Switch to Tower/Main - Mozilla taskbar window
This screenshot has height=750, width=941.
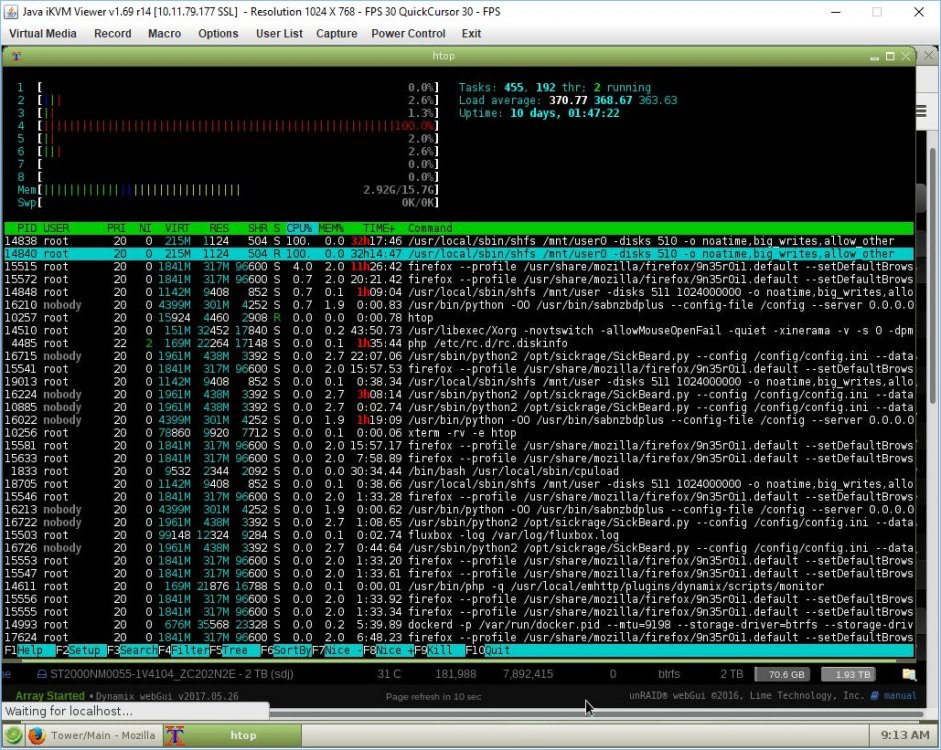coord(94,735)
